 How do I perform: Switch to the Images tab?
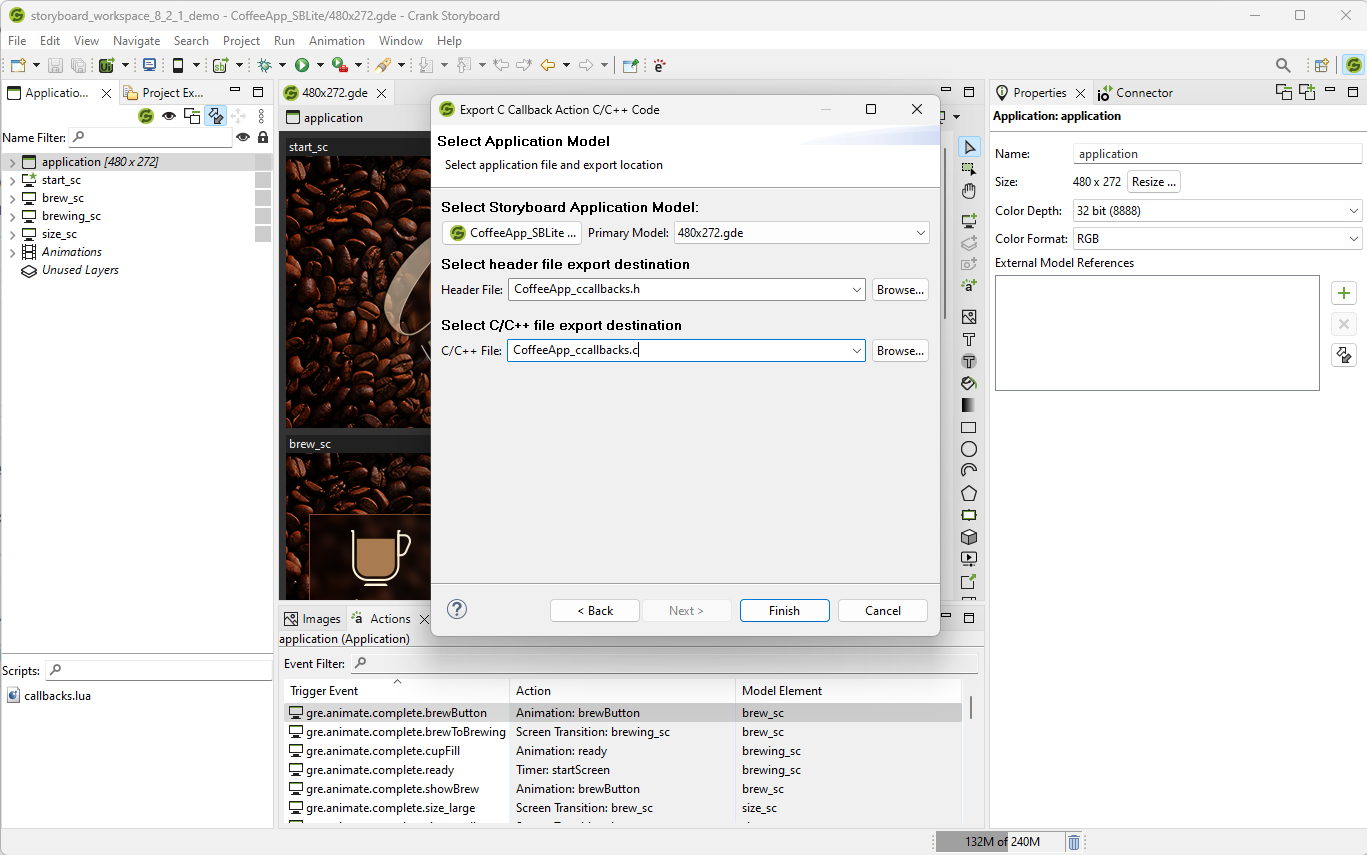click(312, 619)
